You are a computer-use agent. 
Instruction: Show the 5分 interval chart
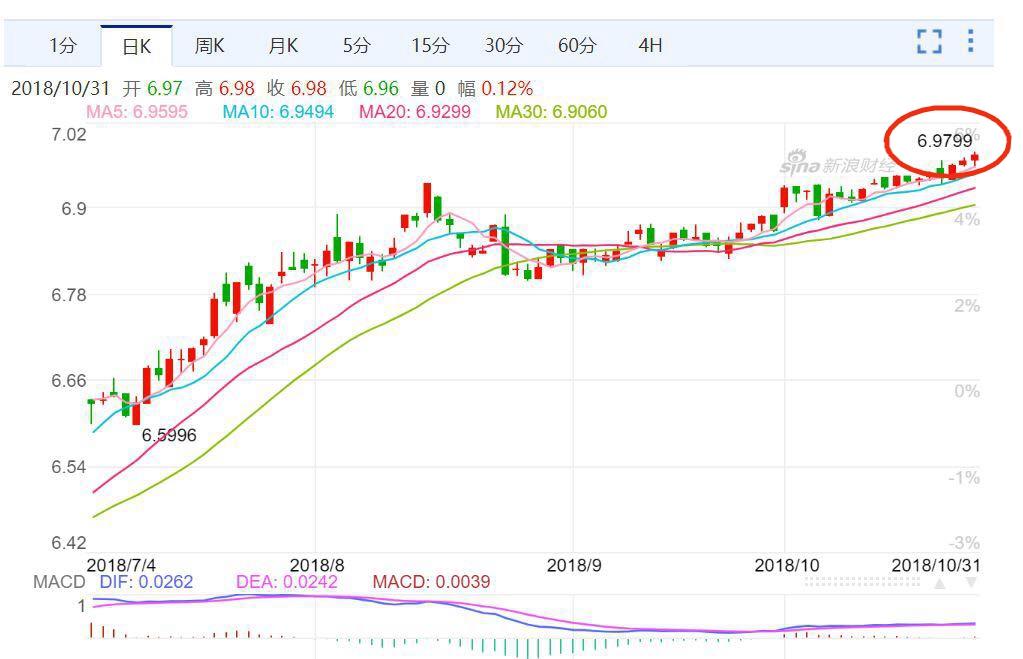357,46
